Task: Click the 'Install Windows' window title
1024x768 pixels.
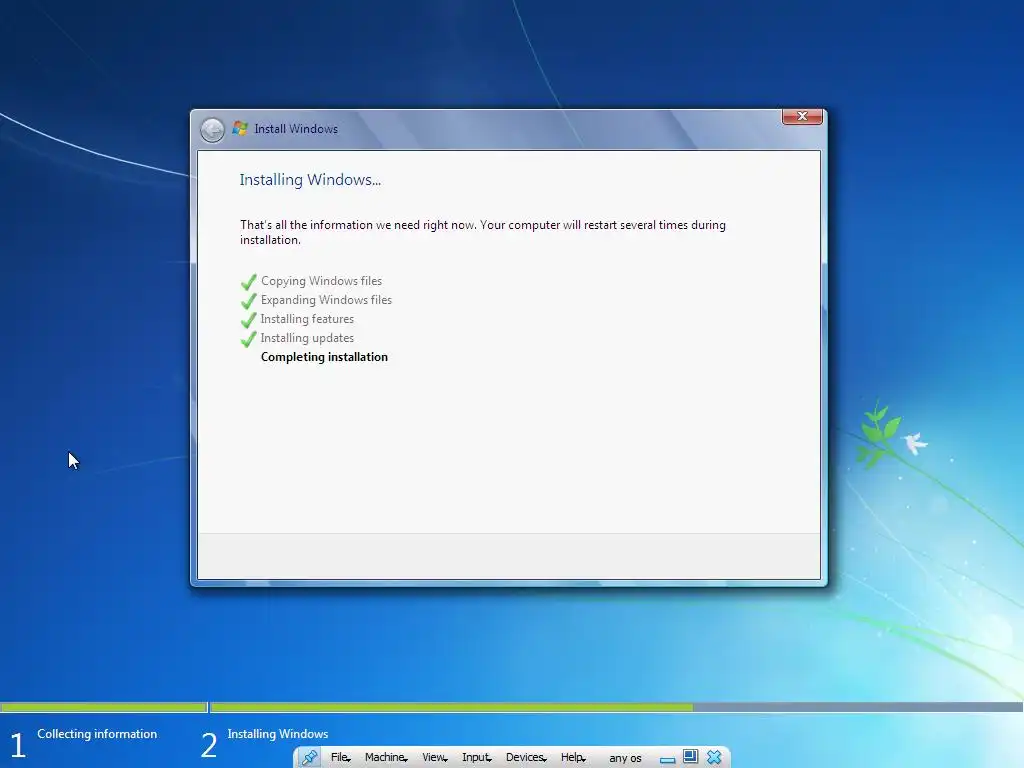Action: click(296, 129)
